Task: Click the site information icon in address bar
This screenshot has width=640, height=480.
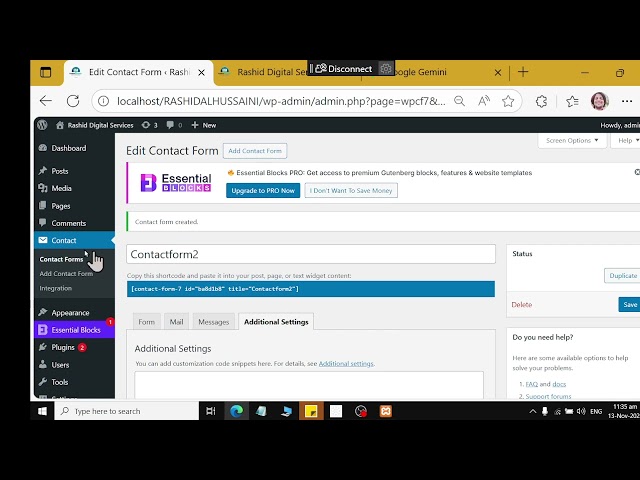Action: (x=104, y=101)
